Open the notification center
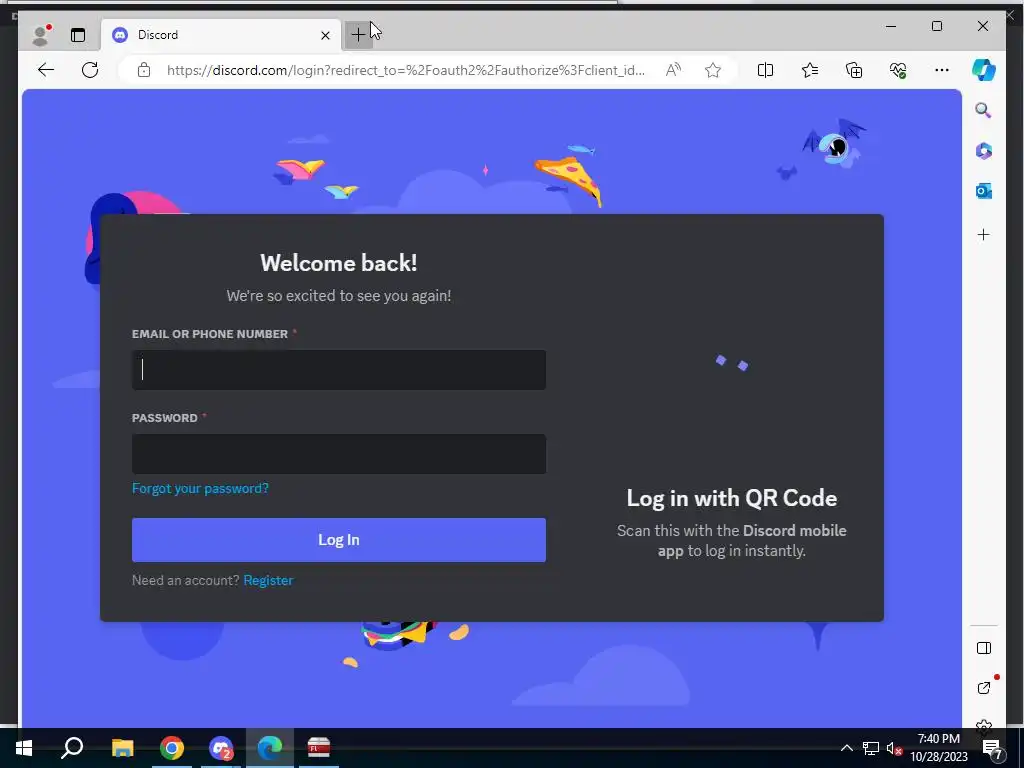Viewport: 1024px width, 768px height. 992,748
